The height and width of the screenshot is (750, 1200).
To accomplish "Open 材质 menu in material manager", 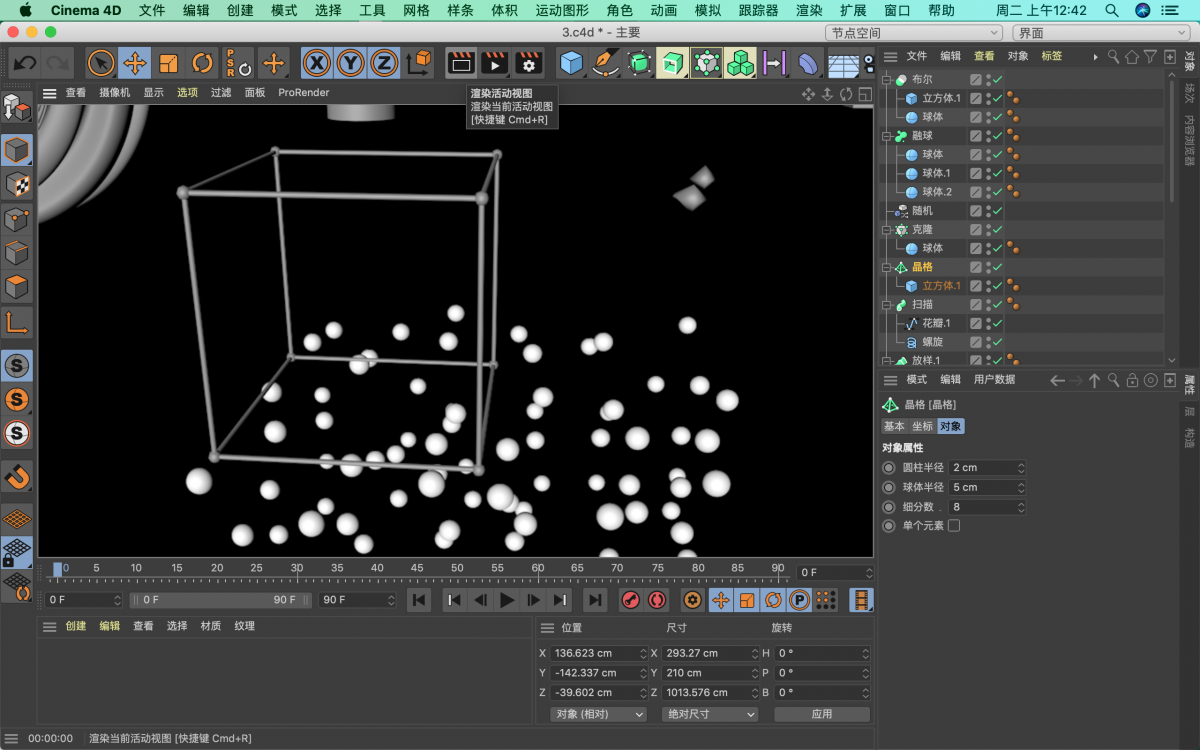I will coord(211,626).
